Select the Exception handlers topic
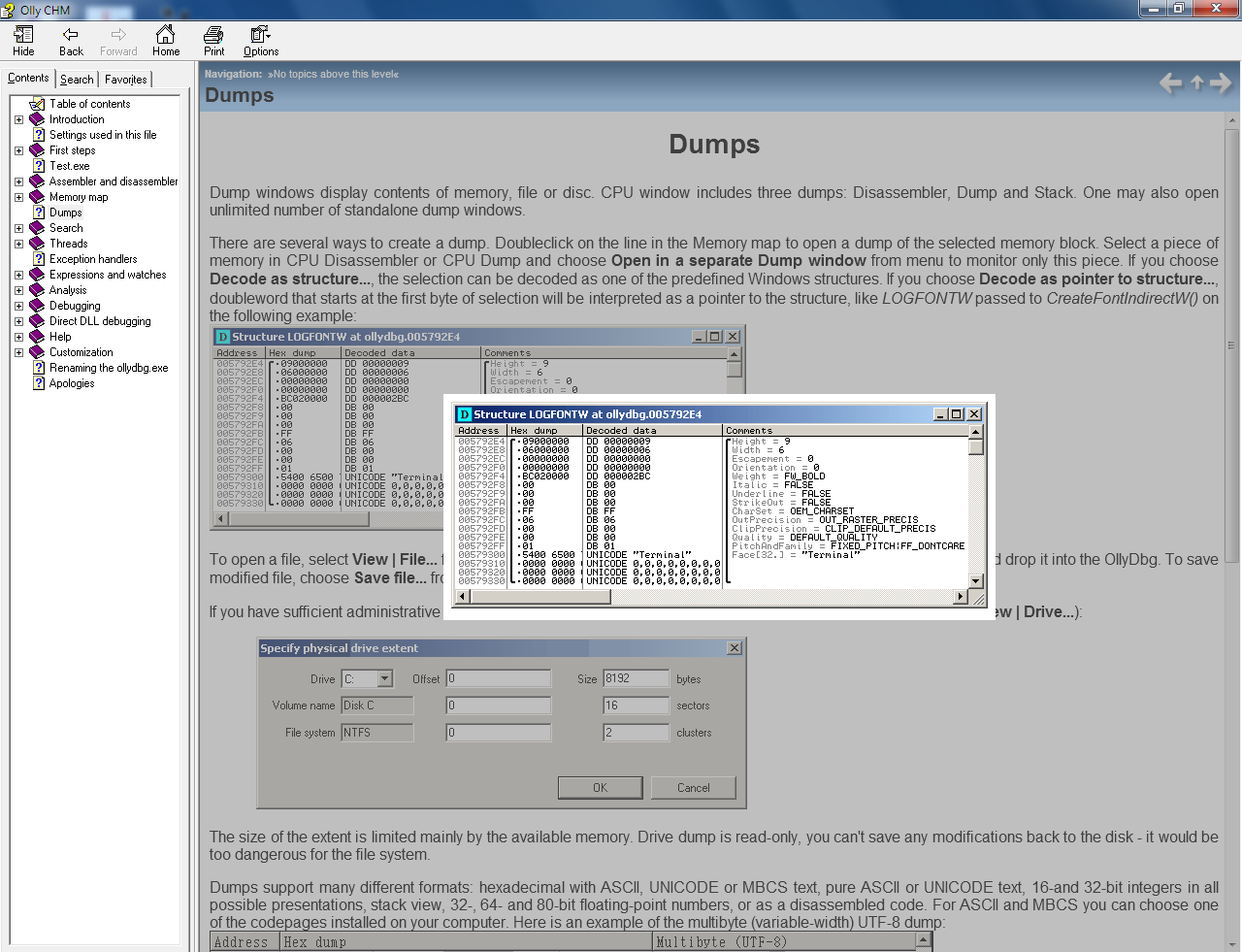The width and height of the screenshot is (1242, 952). [93, 259]
